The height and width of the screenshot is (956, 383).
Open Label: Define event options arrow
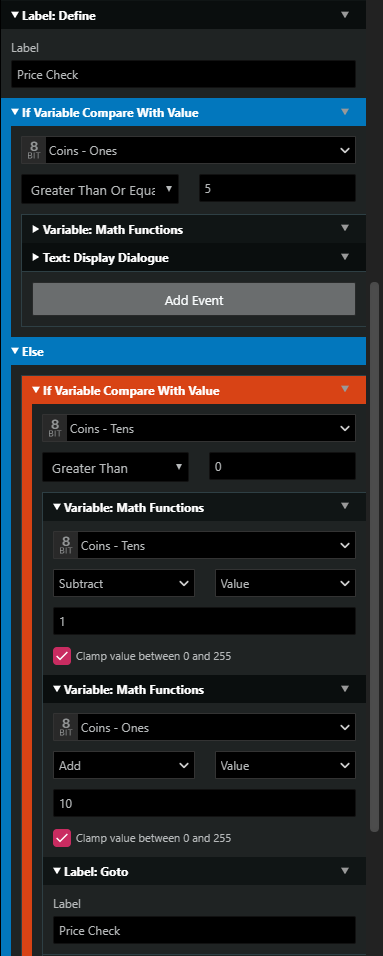click(345, 15)
